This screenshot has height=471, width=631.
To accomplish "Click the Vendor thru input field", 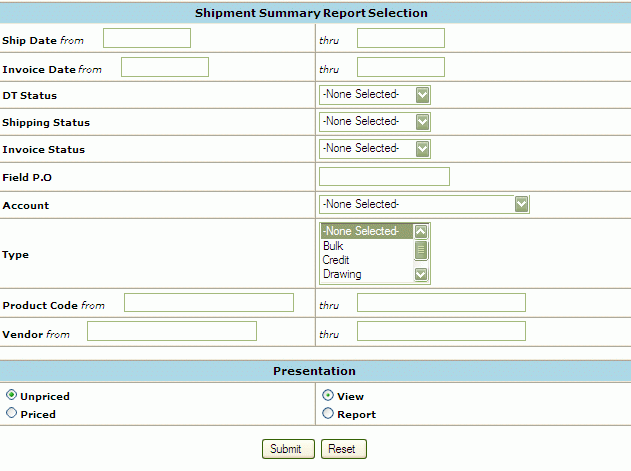I will coord(441,331).
